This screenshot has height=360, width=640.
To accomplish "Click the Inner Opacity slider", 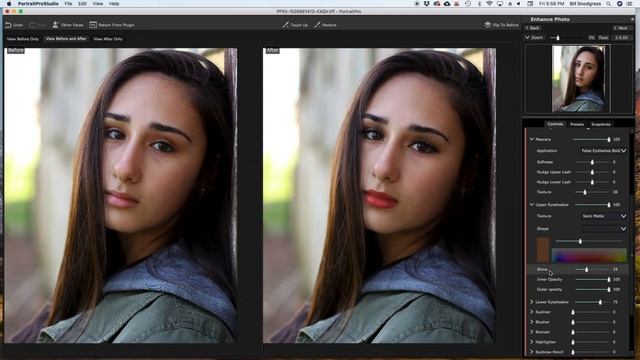I will (x=593, y=280).
